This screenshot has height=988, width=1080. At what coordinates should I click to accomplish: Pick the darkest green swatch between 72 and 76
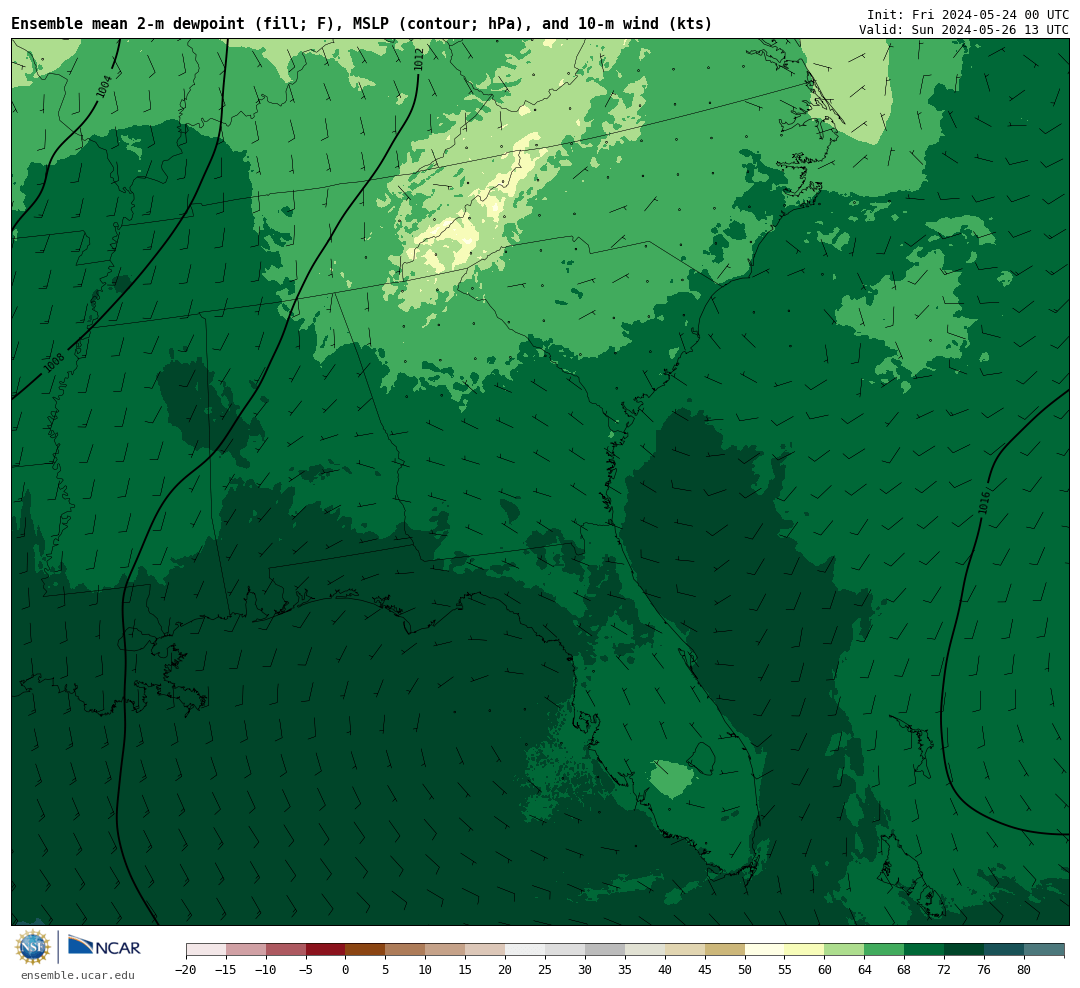(x=964, y=950)
